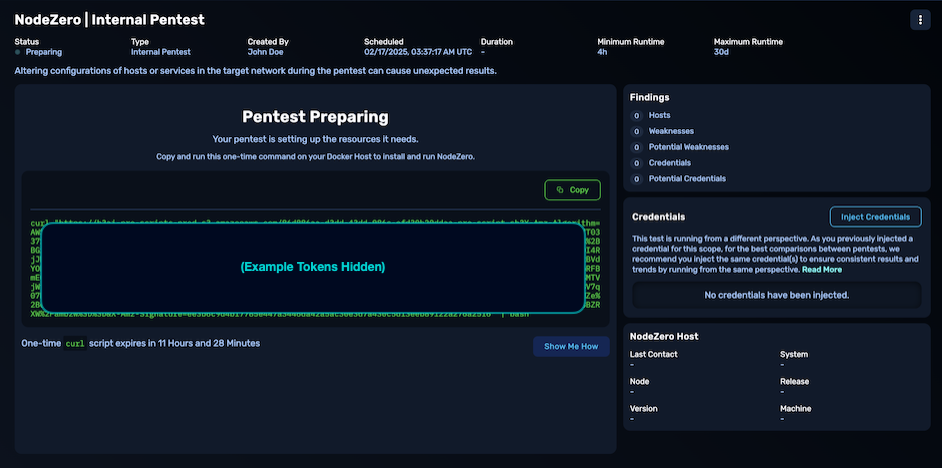942x468 pixels.
Task: Click the Pentest Preparing heading
Action: coord(315,117)
